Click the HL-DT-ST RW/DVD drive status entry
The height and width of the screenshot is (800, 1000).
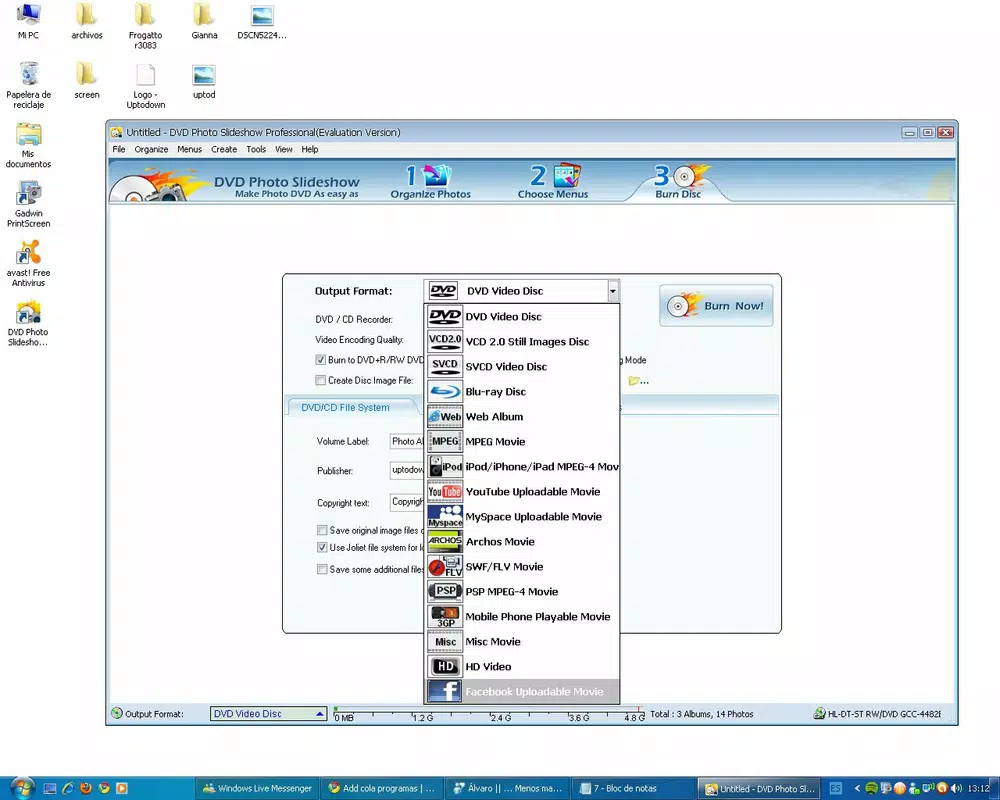(877, 714)
